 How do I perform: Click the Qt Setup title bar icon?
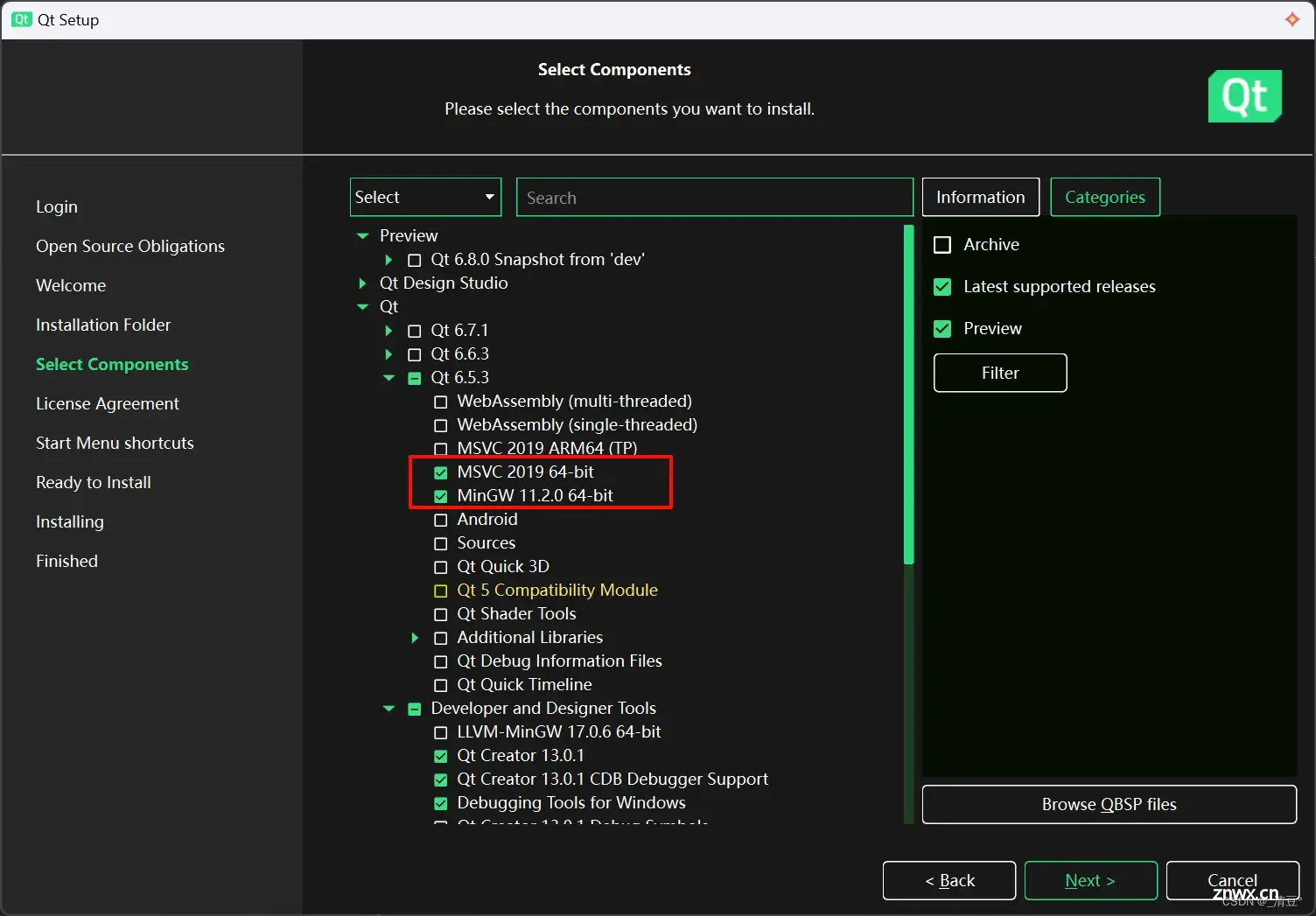(22, 19)
